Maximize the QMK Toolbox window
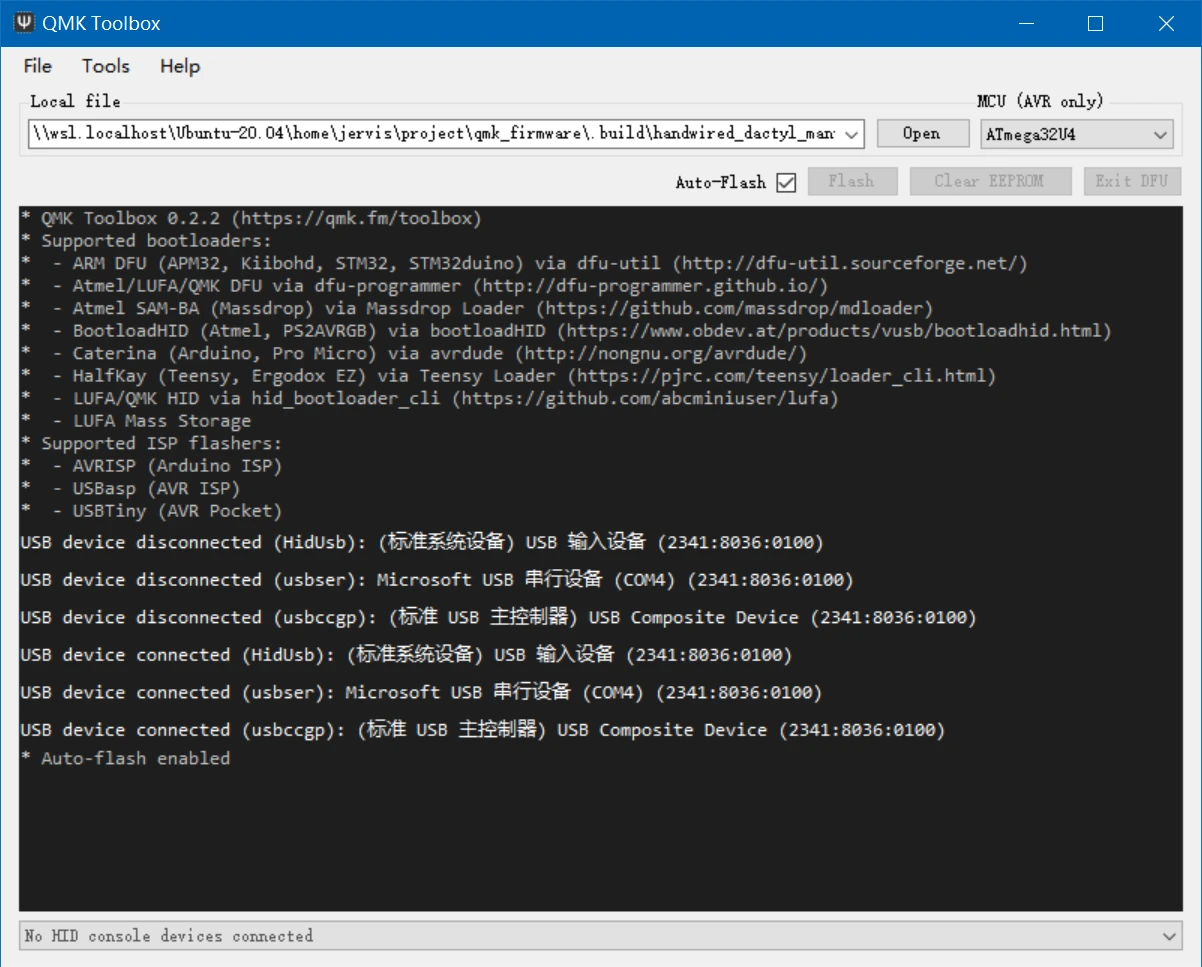1202x967 pixels. tap(1096, 23)
